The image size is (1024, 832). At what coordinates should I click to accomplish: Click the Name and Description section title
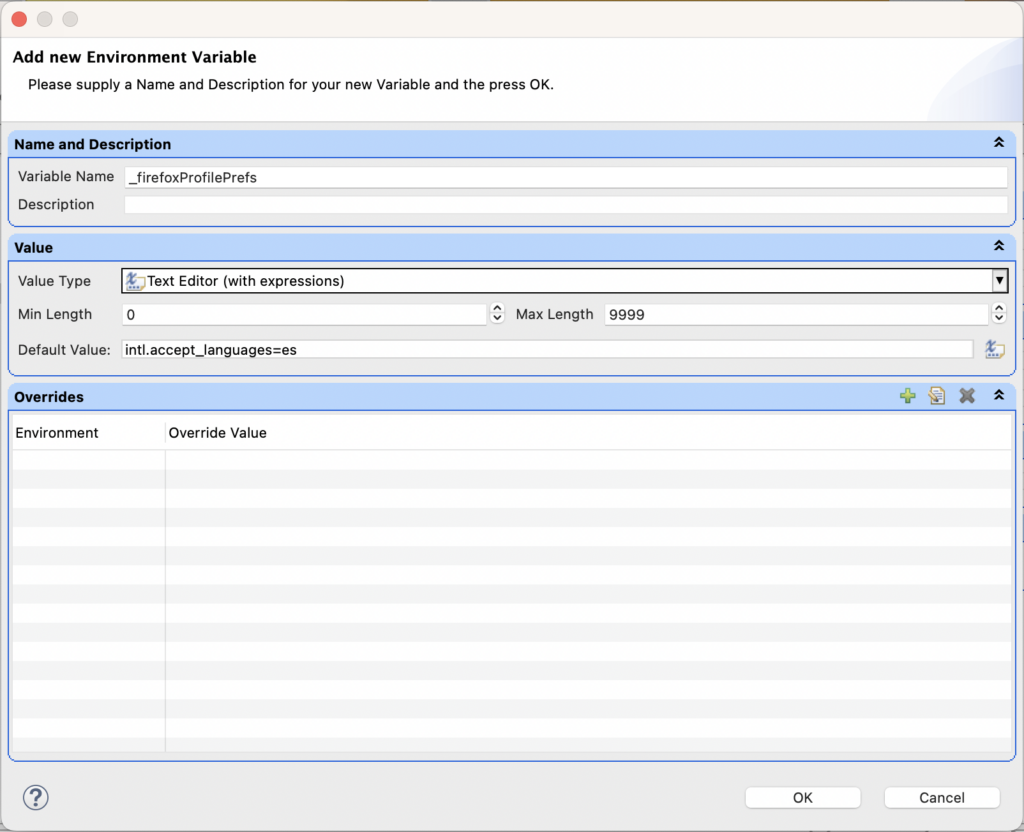pos(93,144)
